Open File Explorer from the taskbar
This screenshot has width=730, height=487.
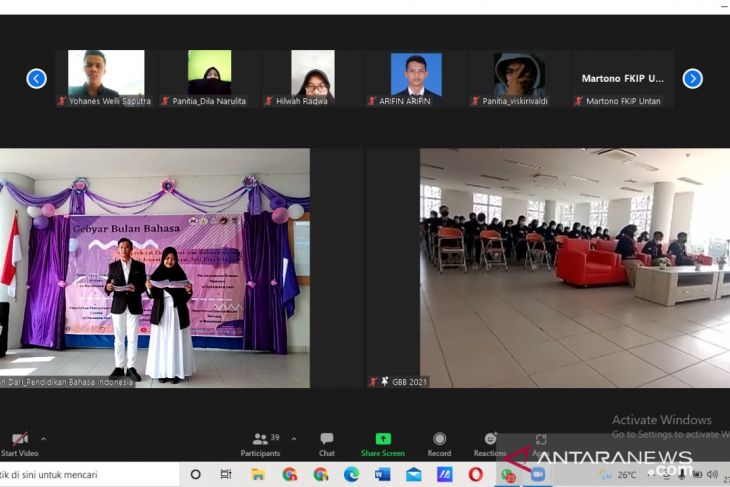pos(258,474)
